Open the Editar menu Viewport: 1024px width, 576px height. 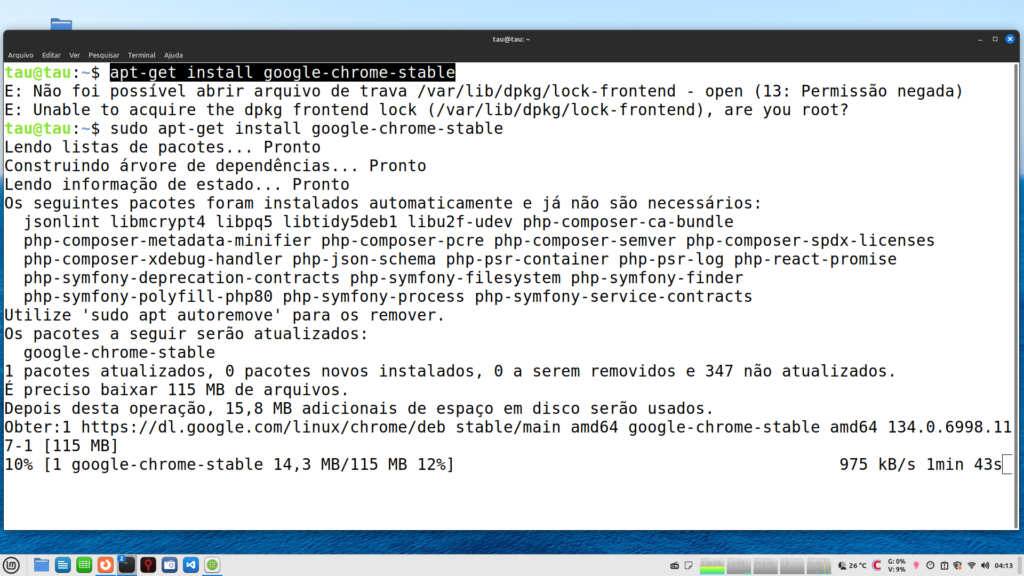(50, 55)
